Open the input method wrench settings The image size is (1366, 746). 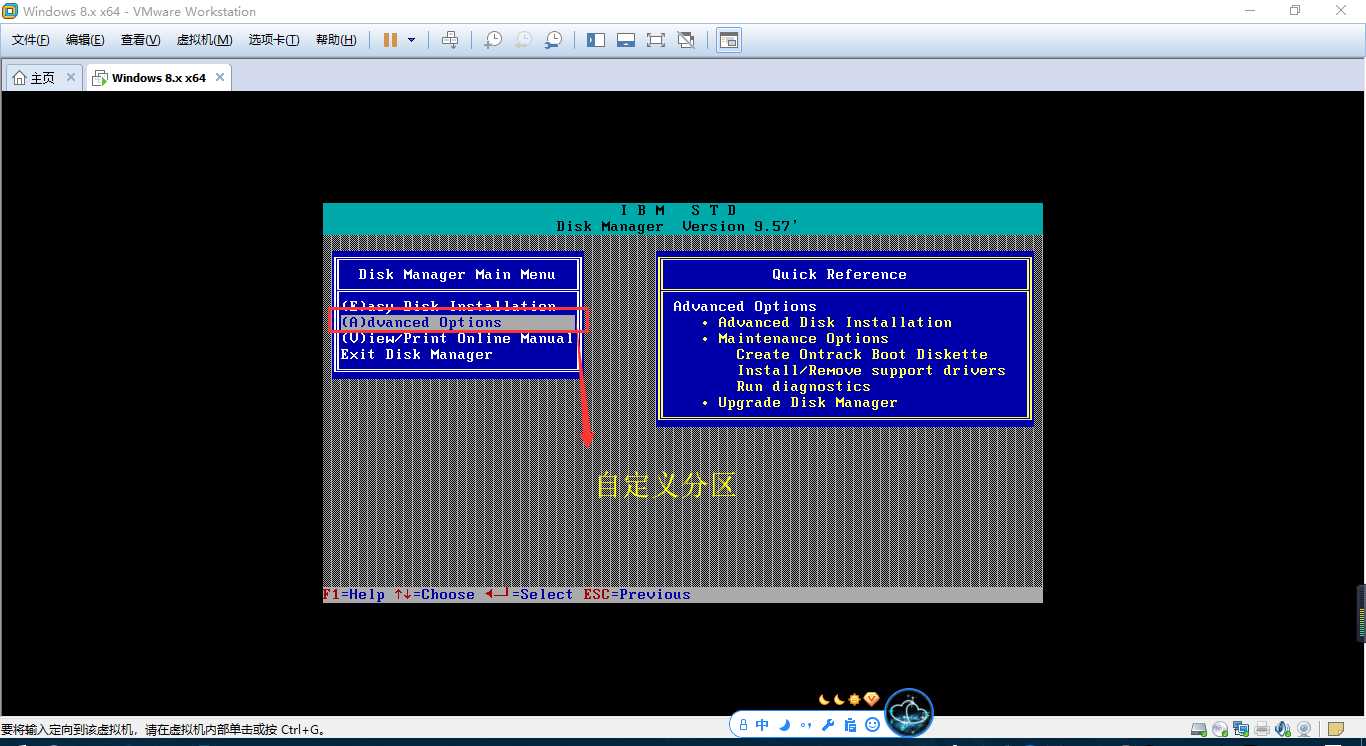pyautogui.click(x=829, y=724)
